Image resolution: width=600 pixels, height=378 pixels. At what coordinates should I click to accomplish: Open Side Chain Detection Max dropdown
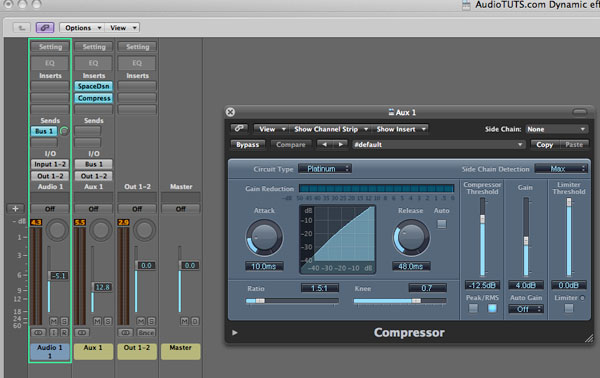[x=561, y=169]
